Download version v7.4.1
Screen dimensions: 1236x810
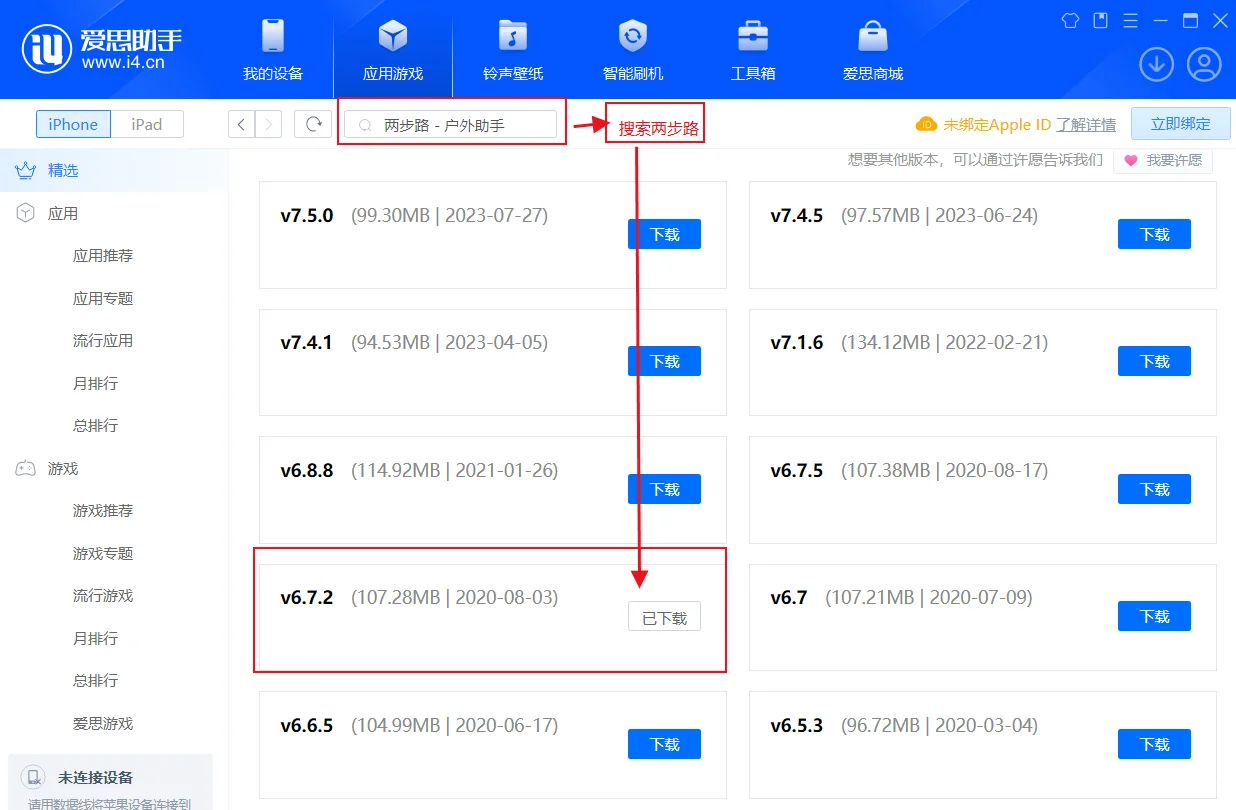664,361
